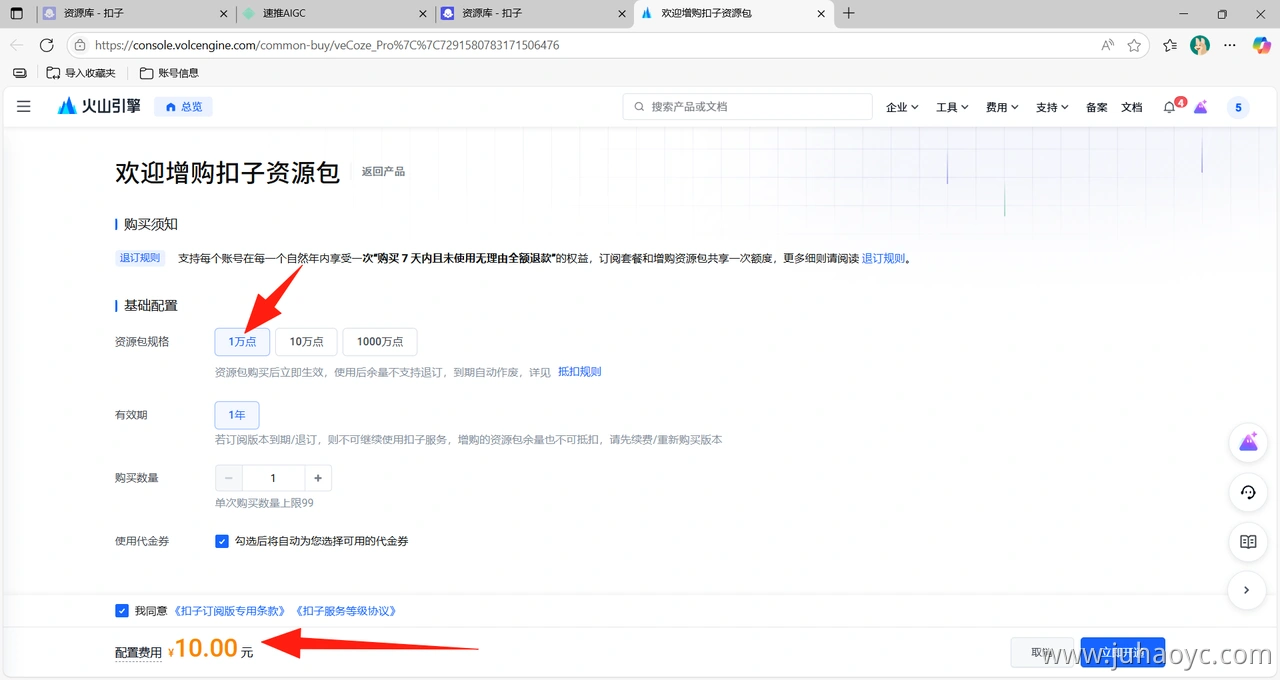Screen dimensions: 1280x680
Task: Click the 取消 button
Action: (x=1042, y=653)
